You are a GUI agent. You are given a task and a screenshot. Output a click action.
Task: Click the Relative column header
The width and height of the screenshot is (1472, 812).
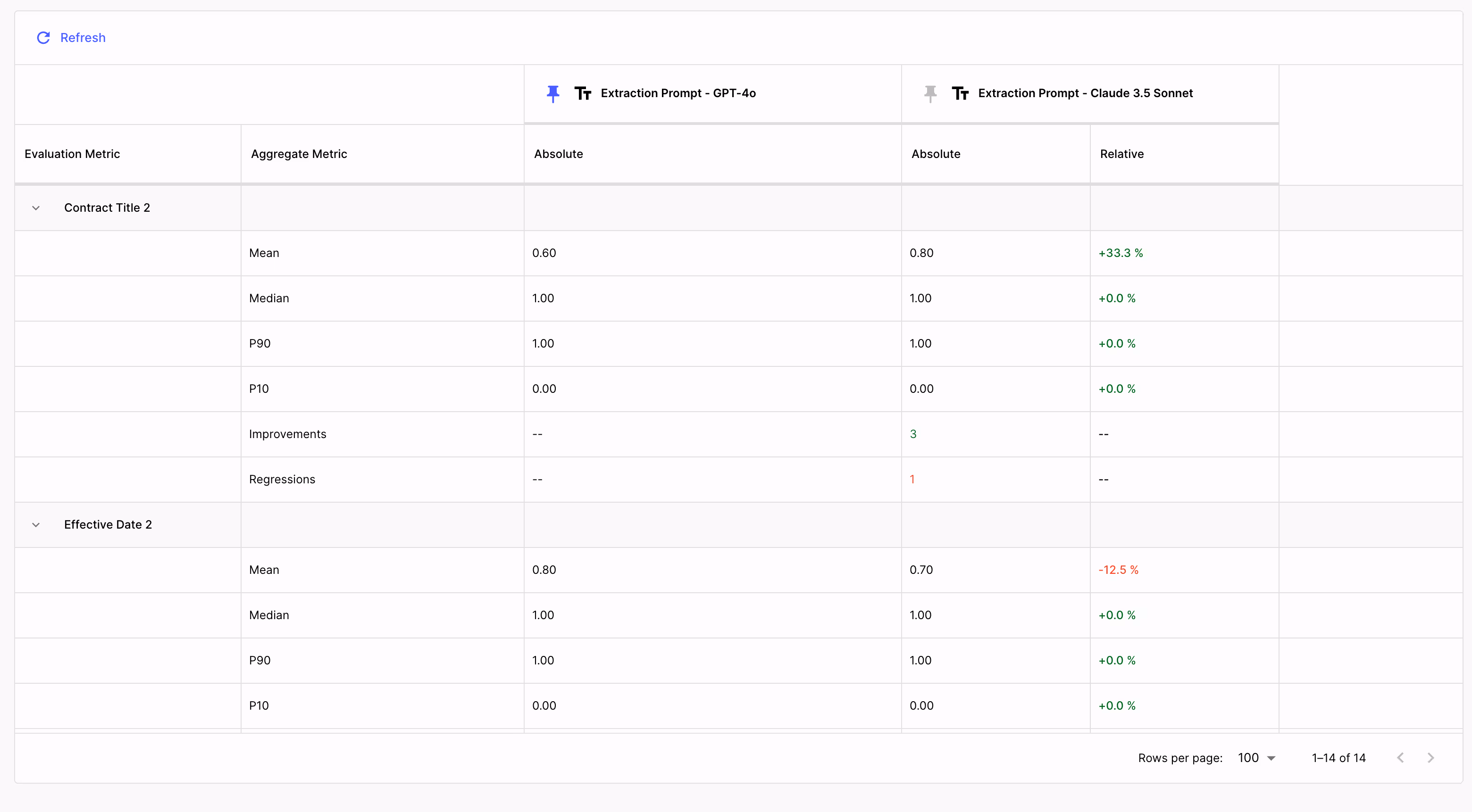coord(1121,154)
